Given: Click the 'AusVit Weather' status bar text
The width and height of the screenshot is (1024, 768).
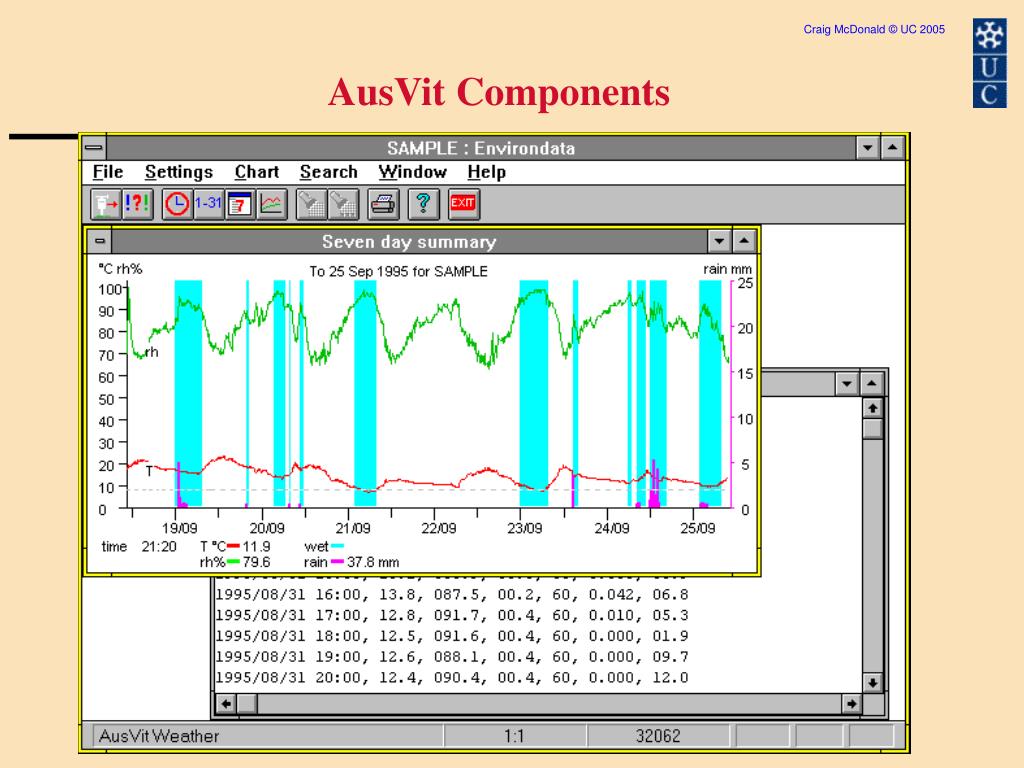Looking at the screenshot, I should point(159,736).
